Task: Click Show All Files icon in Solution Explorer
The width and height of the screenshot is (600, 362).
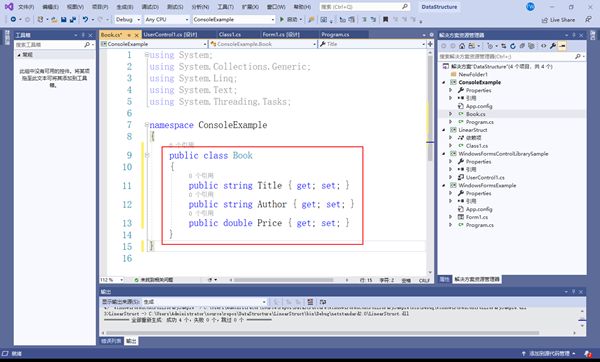Action: coord(531,46)
